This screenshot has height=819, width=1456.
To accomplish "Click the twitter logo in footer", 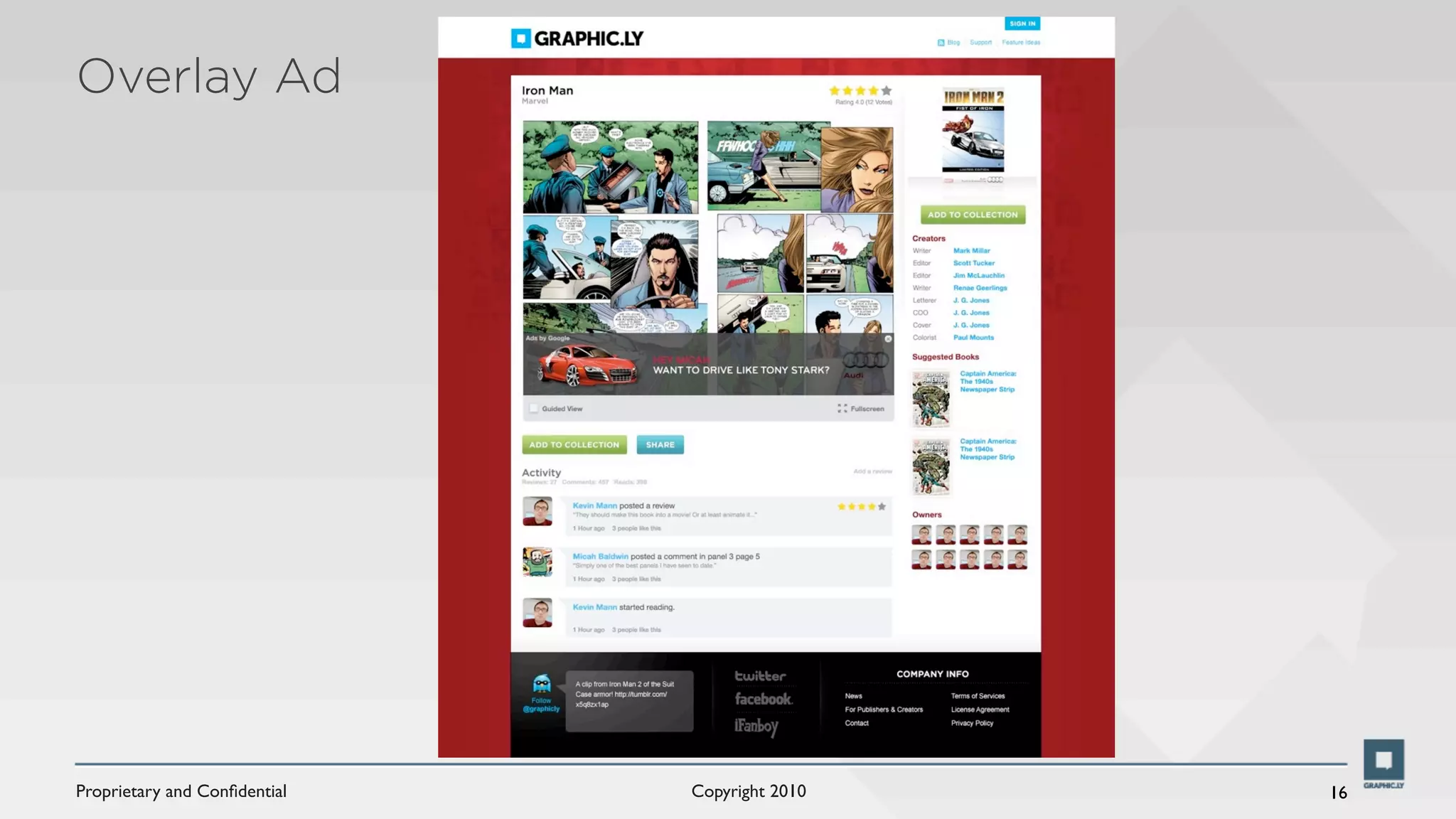I will [760, 676].
